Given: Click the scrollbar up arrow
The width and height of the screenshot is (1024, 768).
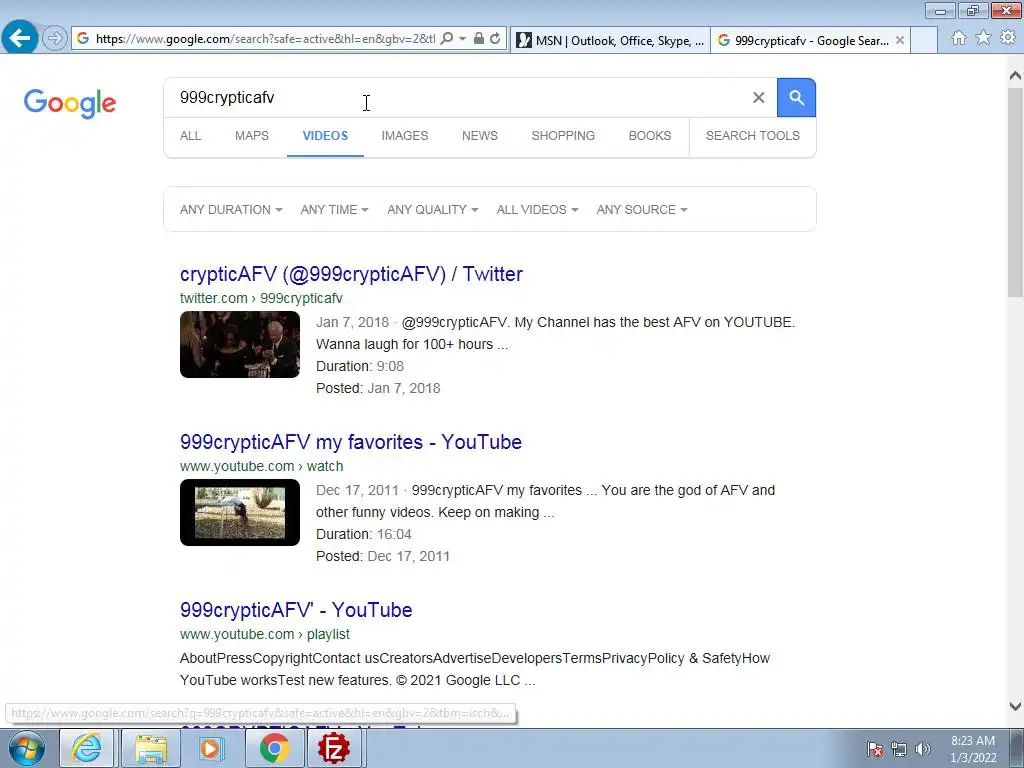Looking at the screenshot, I should [1015, 76].
